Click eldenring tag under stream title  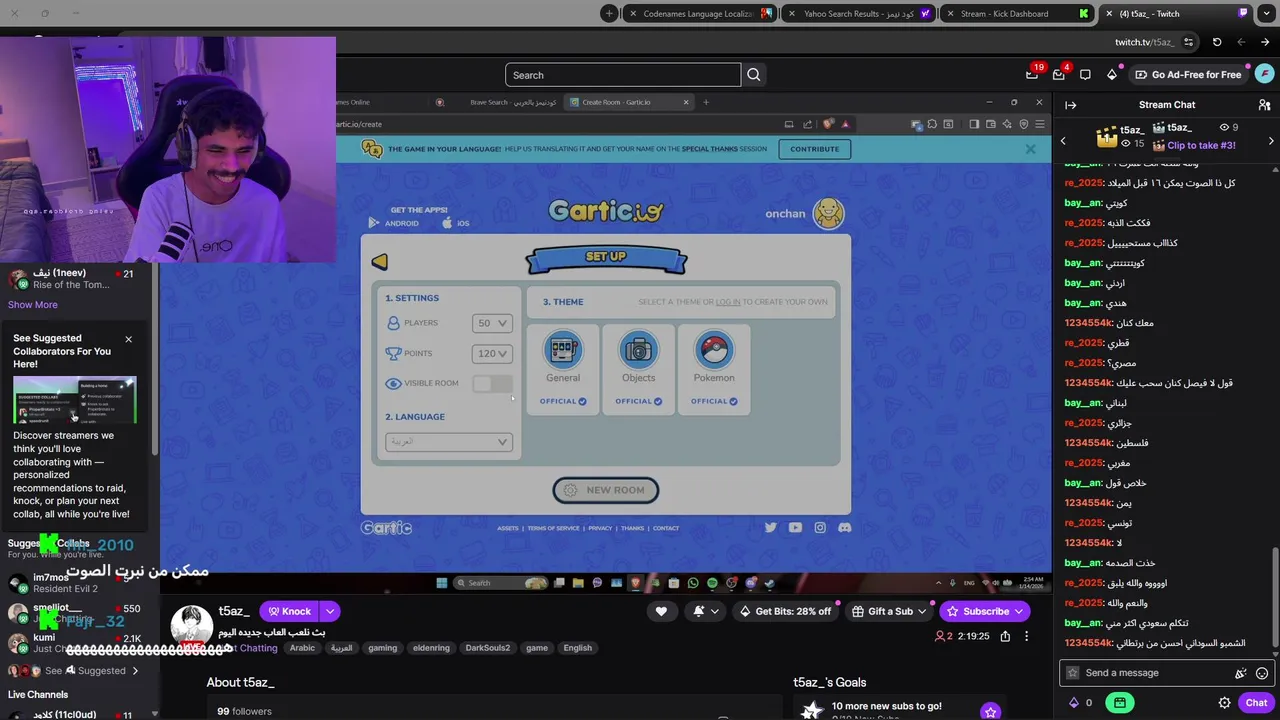pos(431,648)
